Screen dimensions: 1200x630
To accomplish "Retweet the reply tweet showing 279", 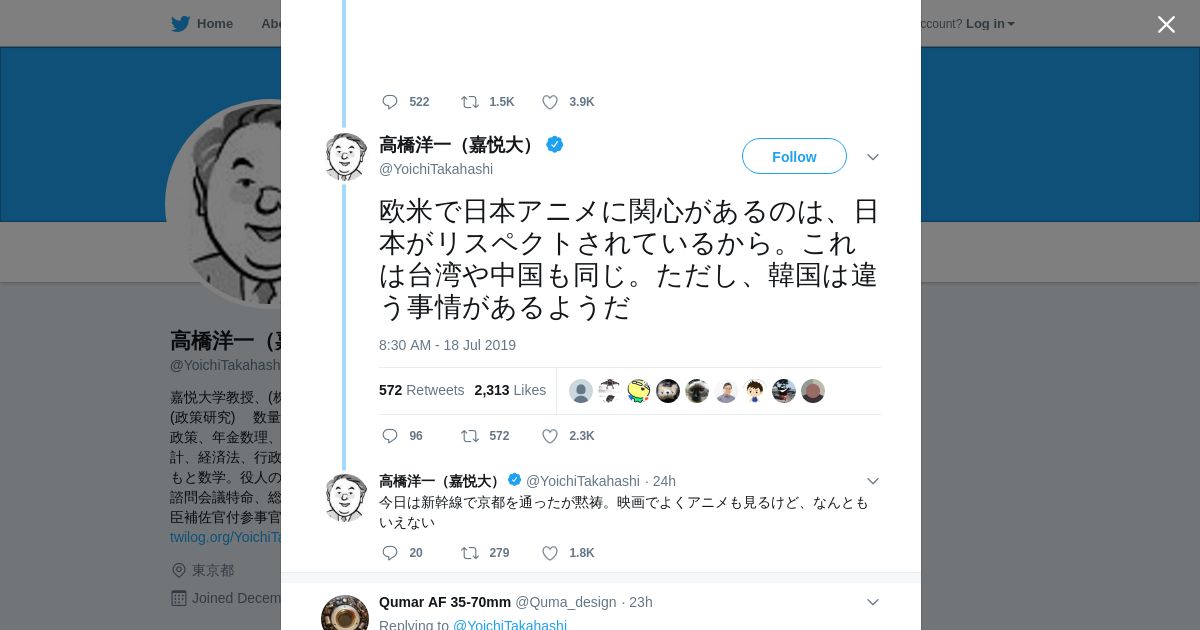I will 470,553.
